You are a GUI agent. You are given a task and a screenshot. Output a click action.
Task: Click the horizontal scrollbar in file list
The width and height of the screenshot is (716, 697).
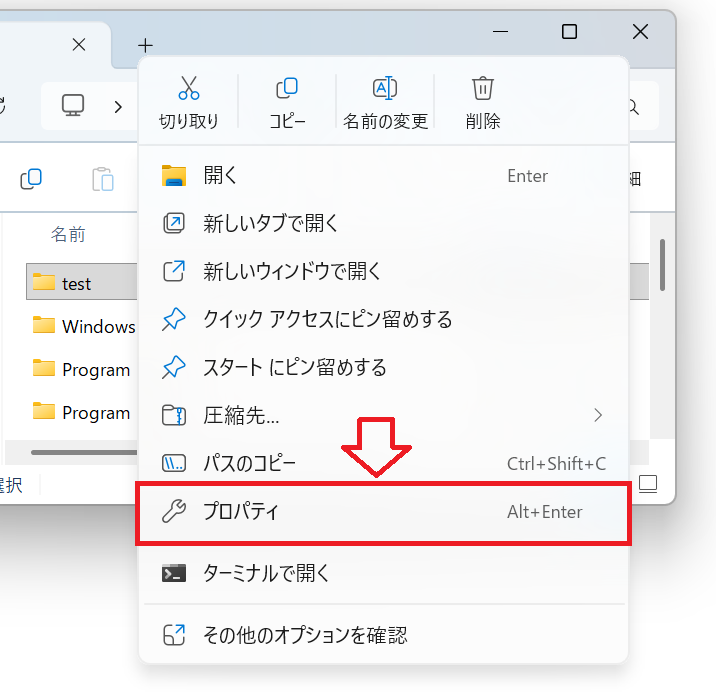(x=84, y=452)
